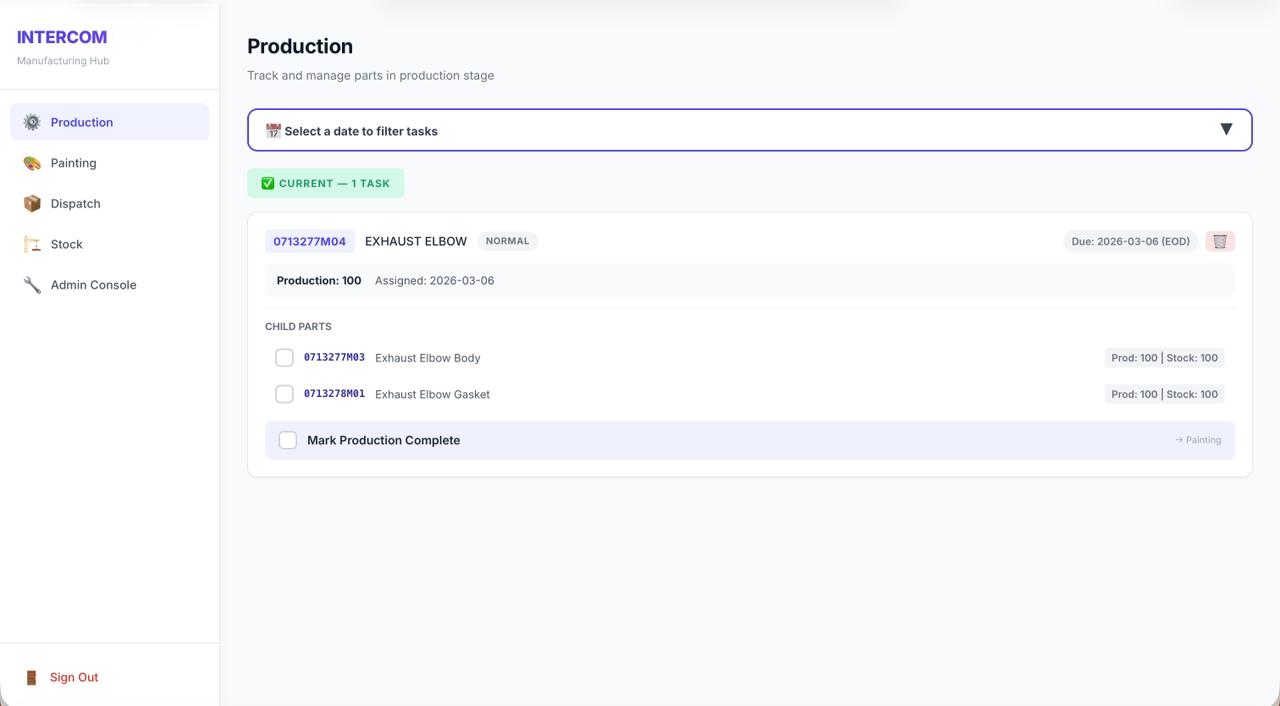
Task: Click the Production gear icon in sidebar
Action: [x=32, y=122]
